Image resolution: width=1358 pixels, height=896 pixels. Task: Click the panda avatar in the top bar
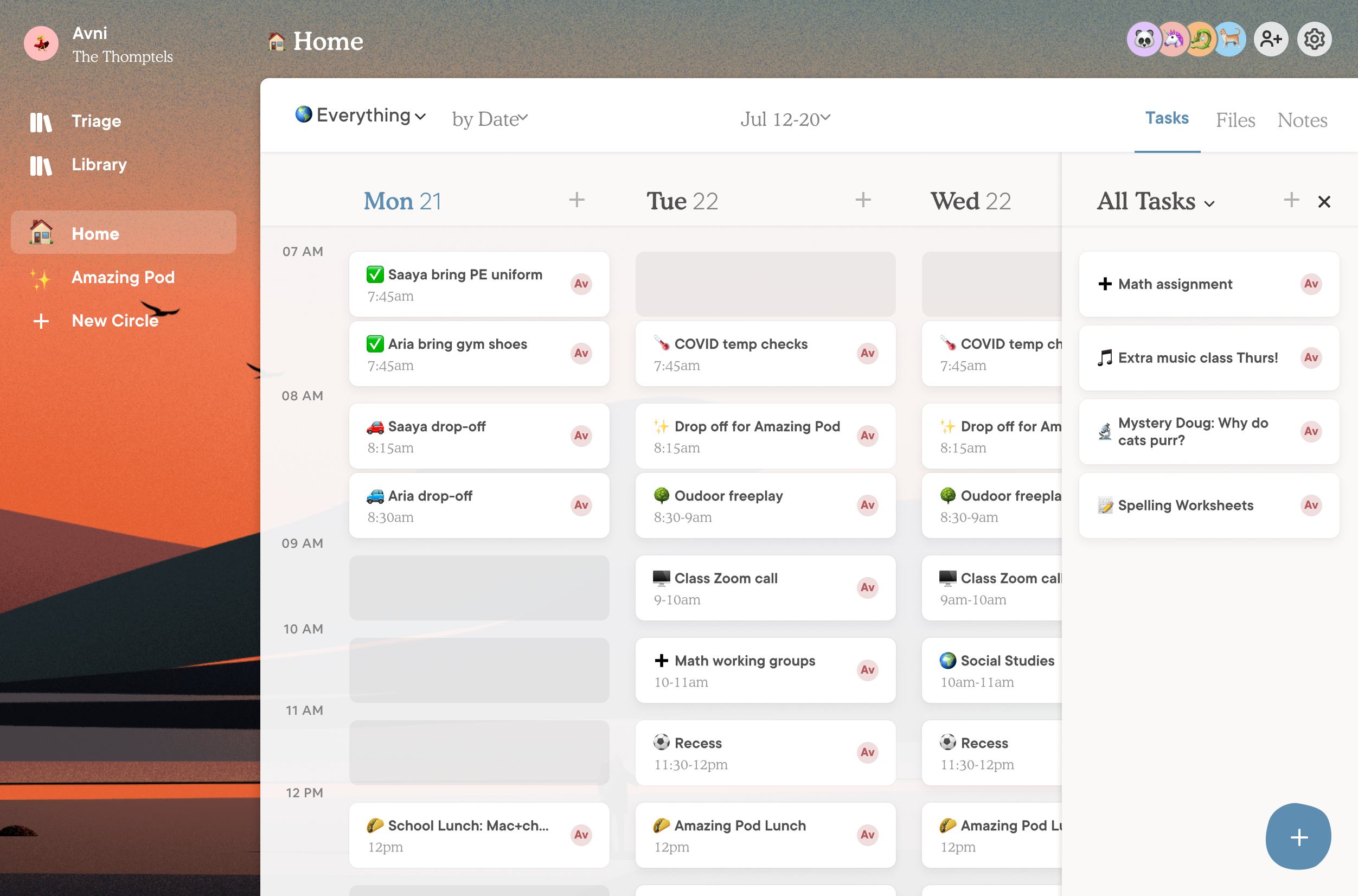pos(1143,39)
